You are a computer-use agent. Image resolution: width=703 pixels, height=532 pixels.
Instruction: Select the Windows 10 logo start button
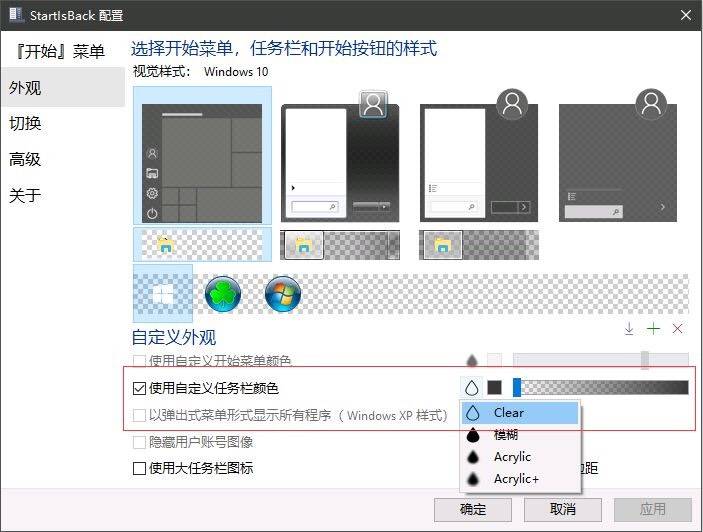[x=163, y=294]
